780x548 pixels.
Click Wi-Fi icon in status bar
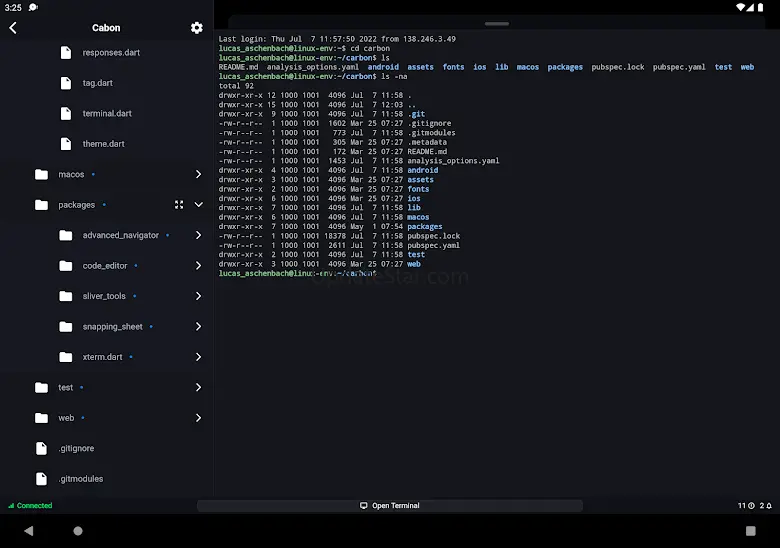click(741, 7)
